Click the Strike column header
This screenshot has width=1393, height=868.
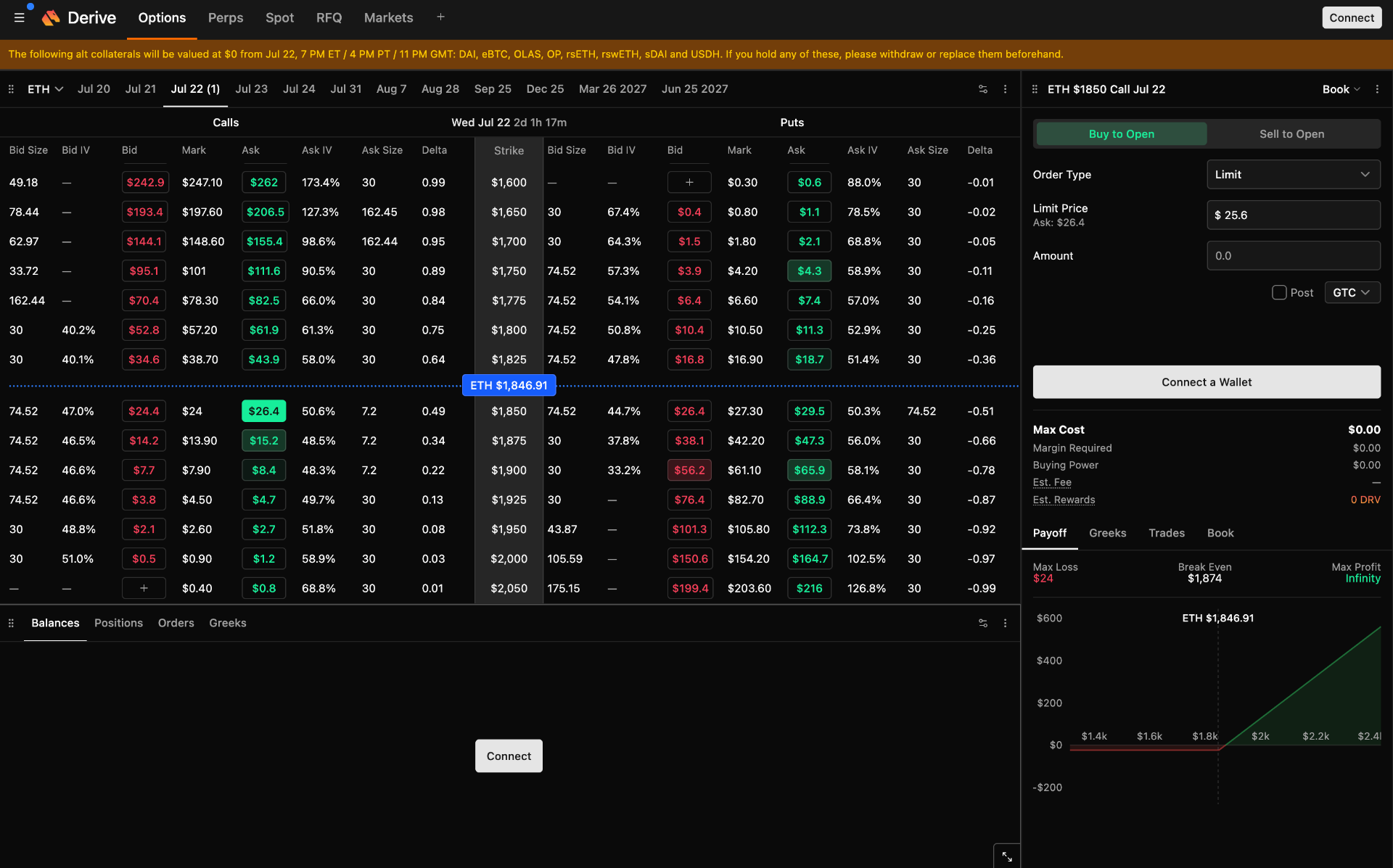click(509, 151)
